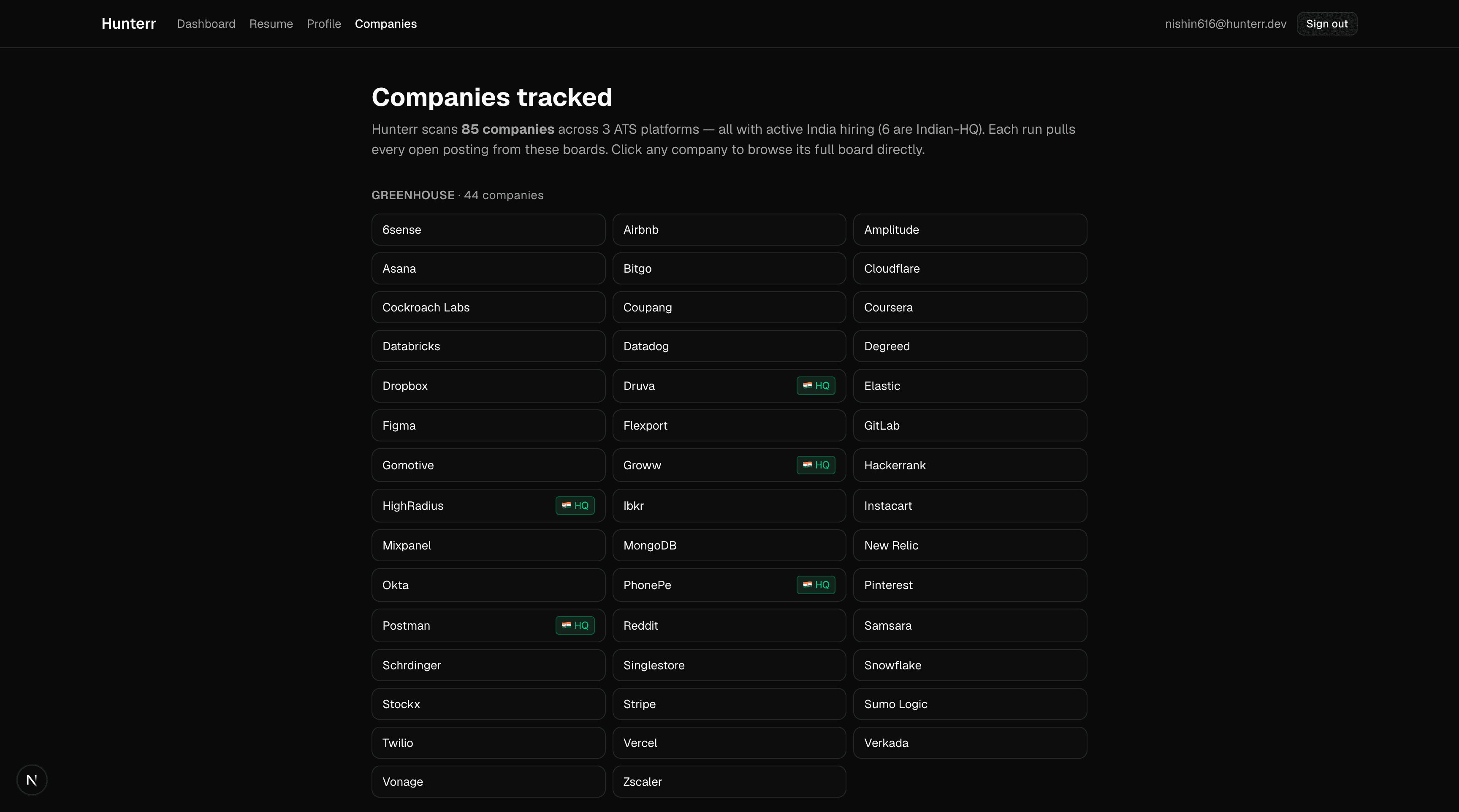Select the Cockroach Labs card
1459x812 pixels.
(x=488, y=308)
